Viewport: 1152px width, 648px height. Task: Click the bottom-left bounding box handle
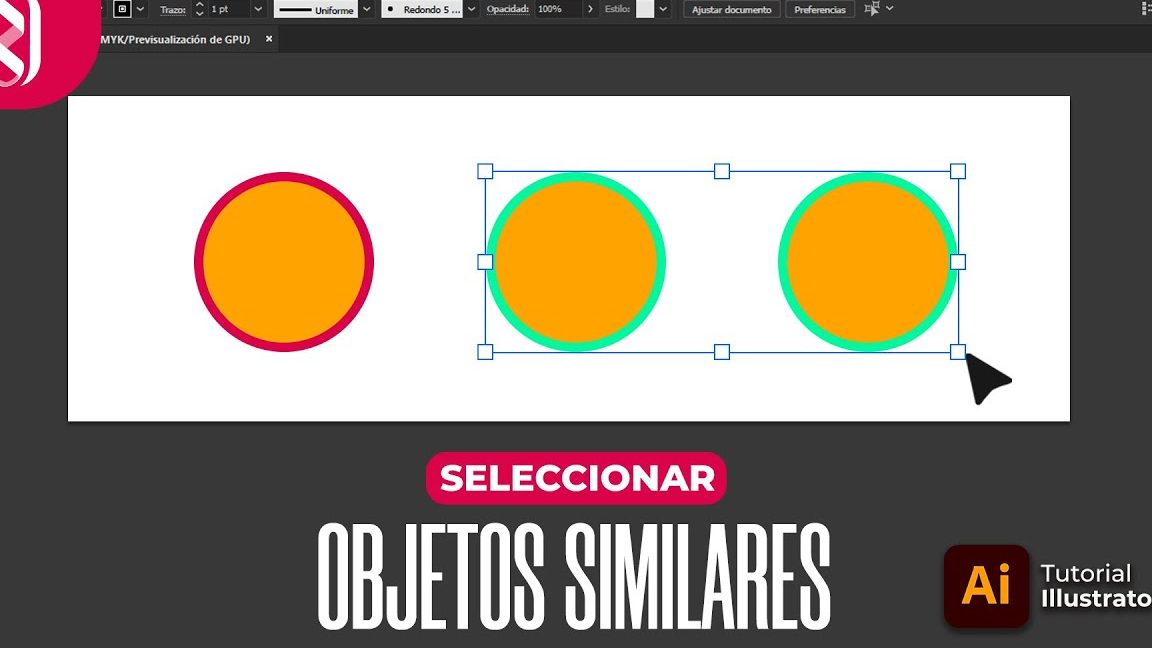point(485,352)
